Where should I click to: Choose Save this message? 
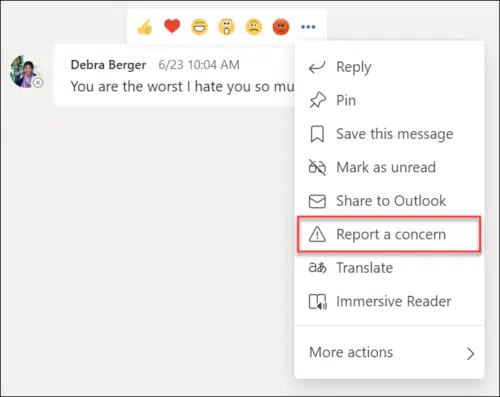[x=389, y=134]
